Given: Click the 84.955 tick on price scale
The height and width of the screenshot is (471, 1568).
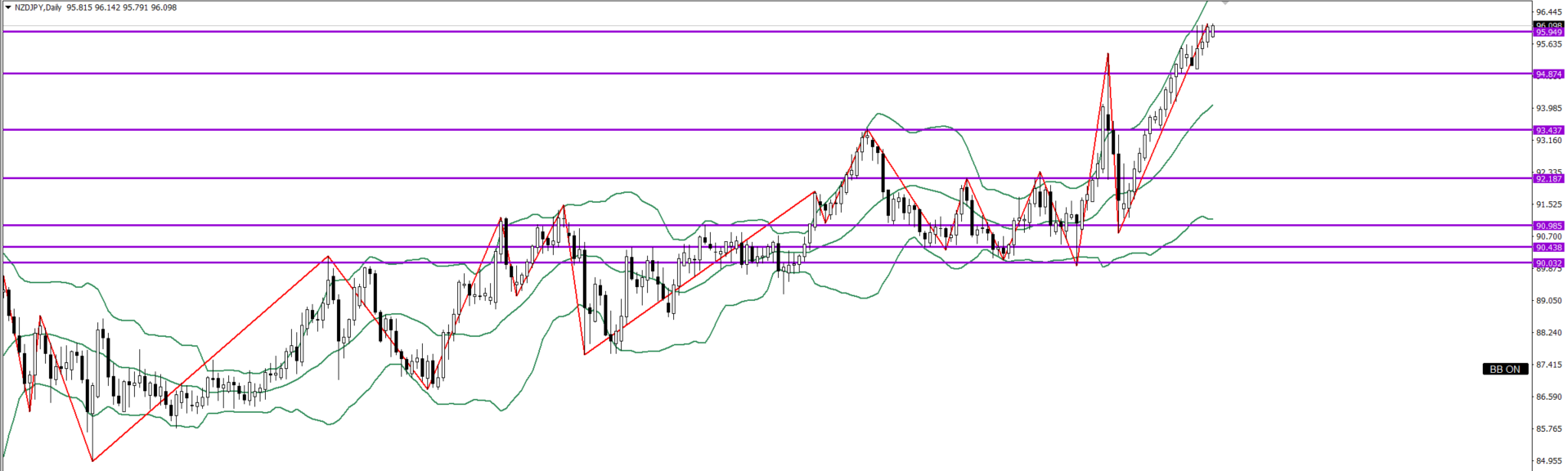Looking at the screenshot, I should (x=1549, y=461).
